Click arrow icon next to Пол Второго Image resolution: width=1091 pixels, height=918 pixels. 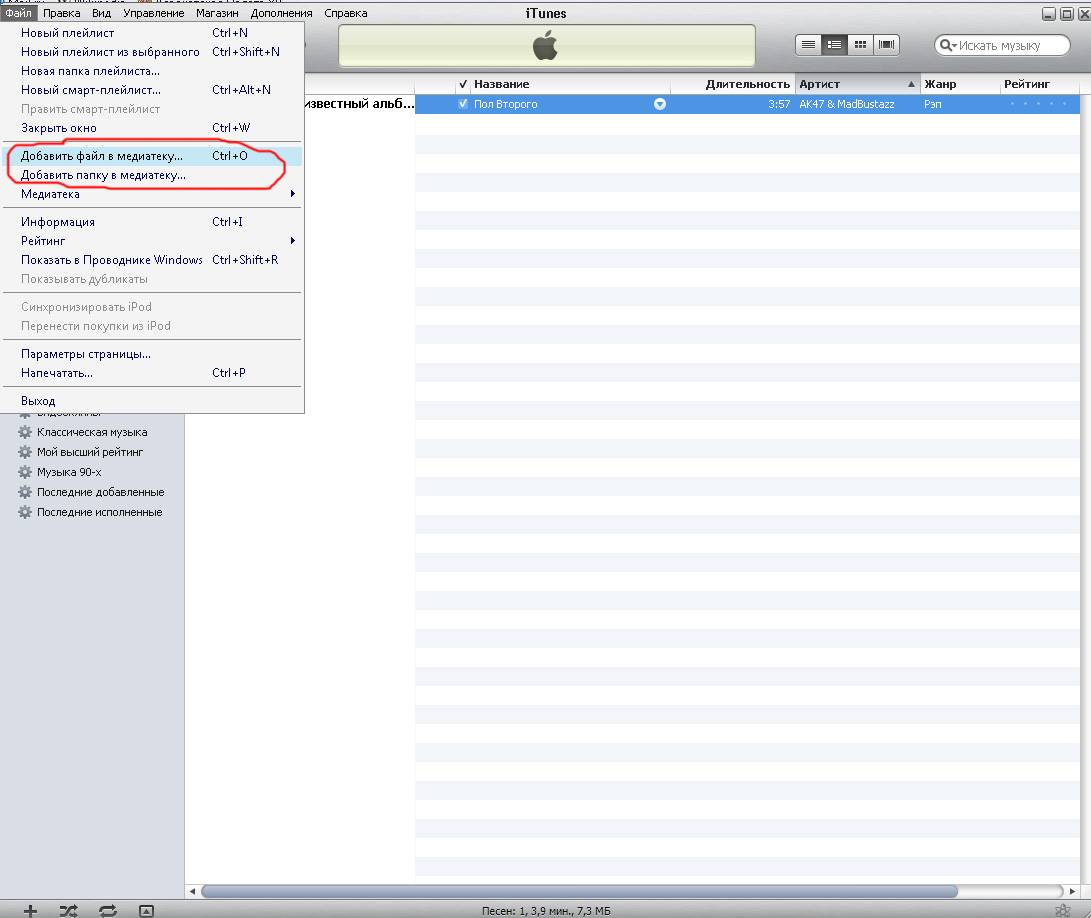click(x=660, y=104)
